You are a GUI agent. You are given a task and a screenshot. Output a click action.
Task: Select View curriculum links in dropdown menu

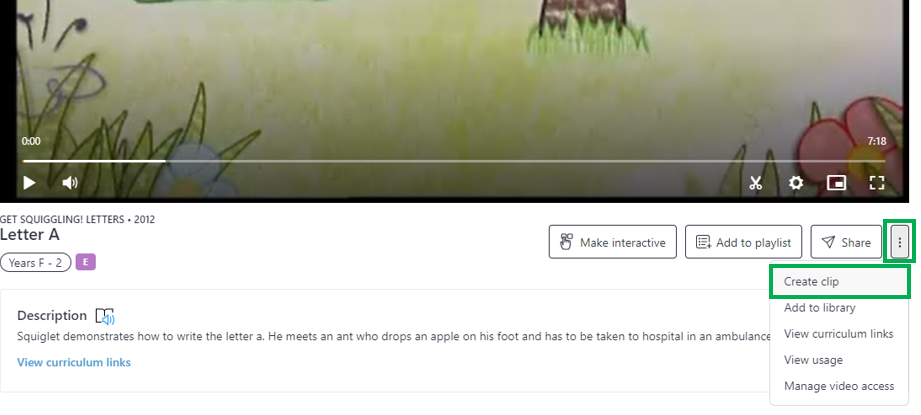coord(839,333)
